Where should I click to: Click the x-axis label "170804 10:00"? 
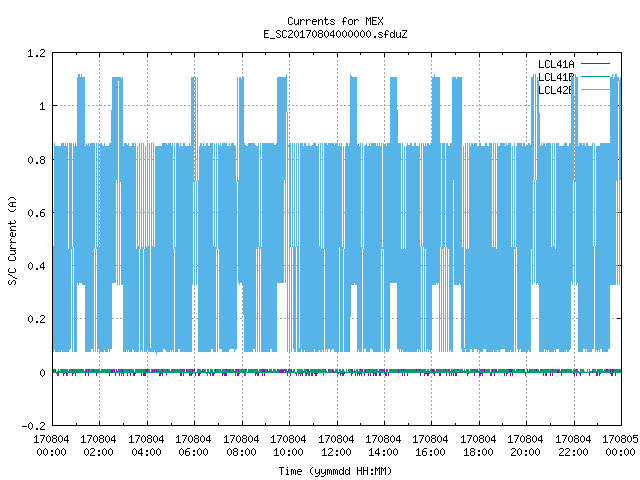point(288,446)
